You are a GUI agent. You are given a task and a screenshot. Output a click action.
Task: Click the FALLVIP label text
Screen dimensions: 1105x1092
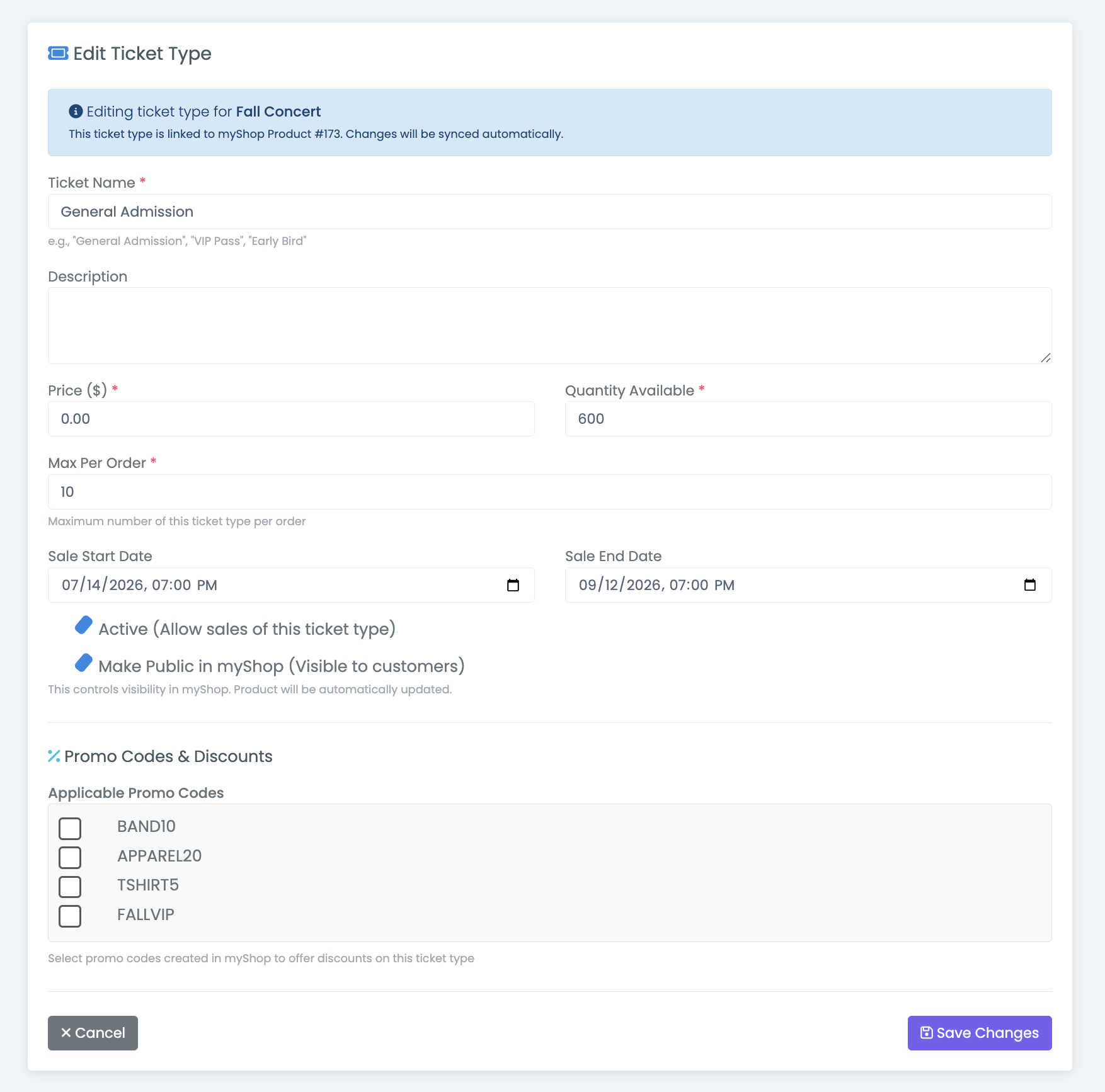click(146, 914)
